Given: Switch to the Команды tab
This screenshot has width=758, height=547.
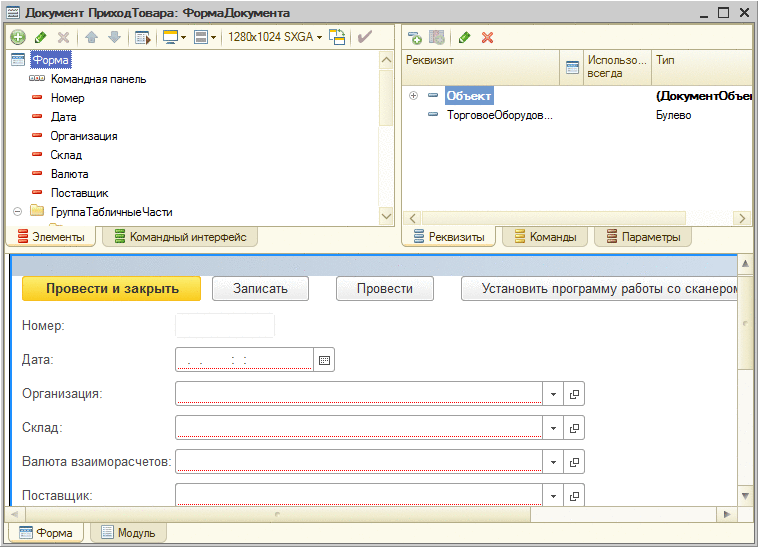Looking at the screenshot, I should pos(545,237).
